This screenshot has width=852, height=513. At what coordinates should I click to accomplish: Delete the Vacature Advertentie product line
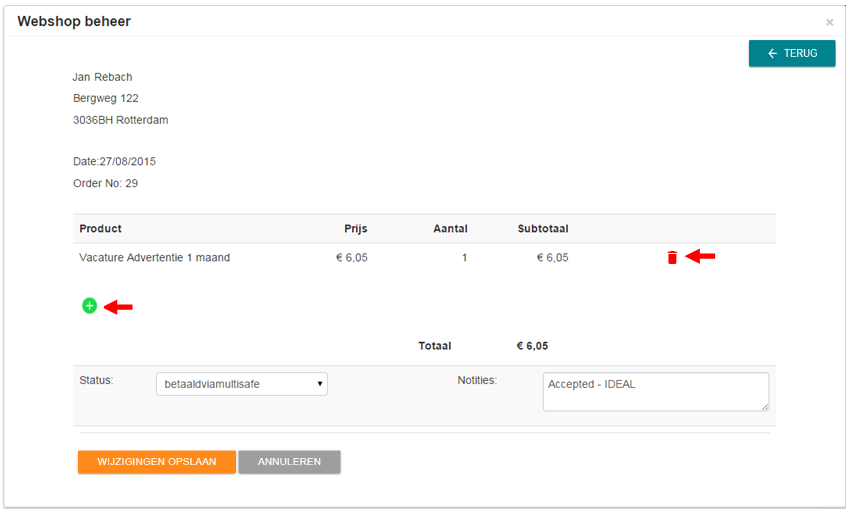(672, 258)
